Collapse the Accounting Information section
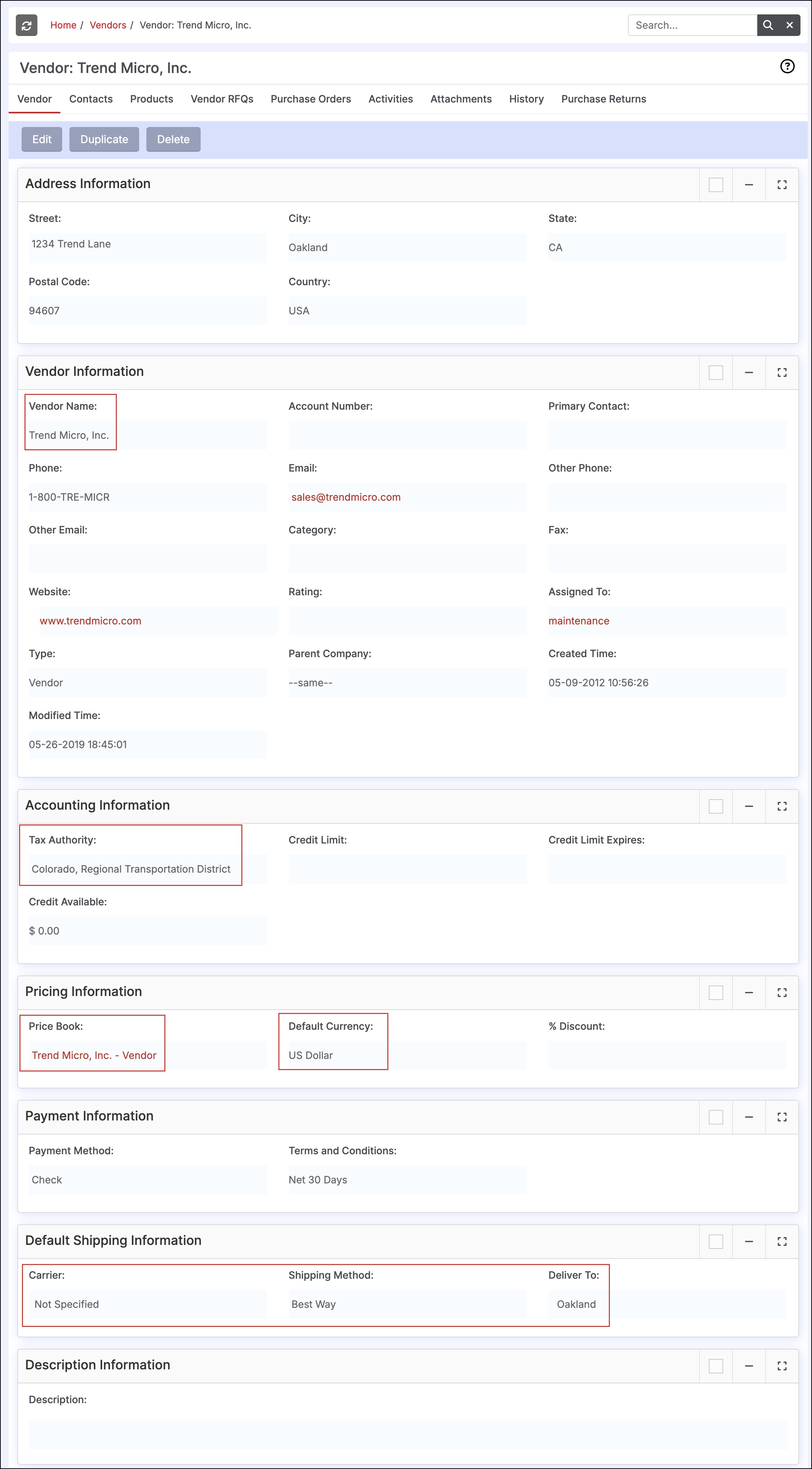Image resolution: width=812 pixels, height=1469 pixels. (749, 806)
